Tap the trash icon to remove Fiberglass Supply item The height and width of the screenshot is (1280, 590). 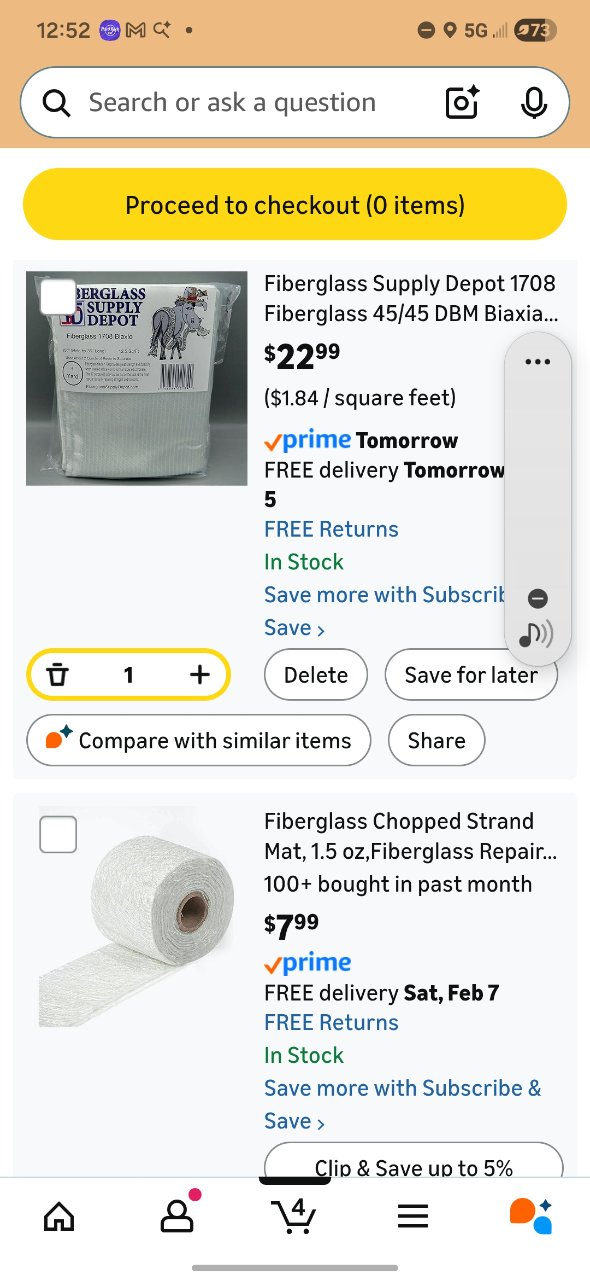(58, 674)
